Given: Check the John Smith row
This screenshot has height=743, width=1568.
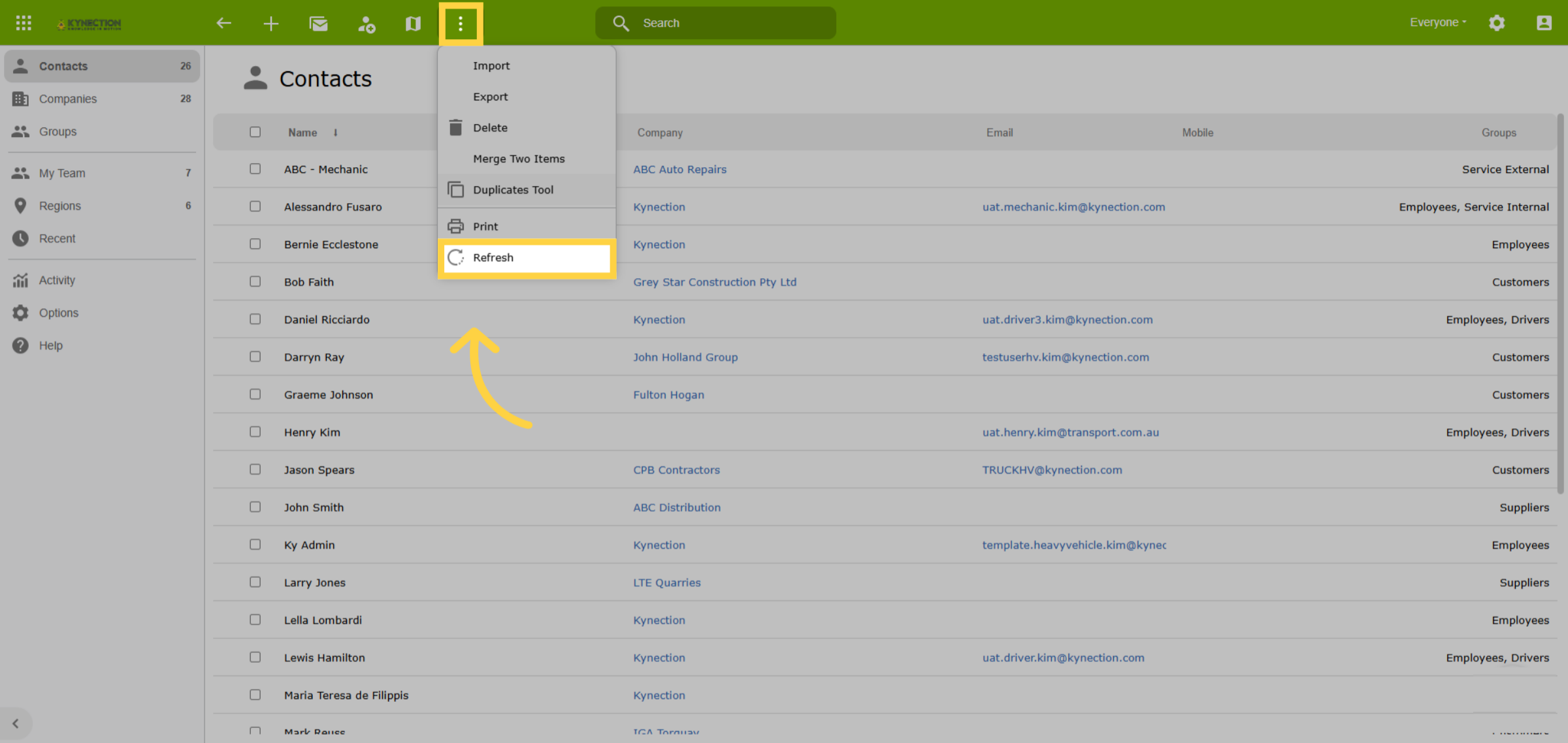Looking at the screenshot, I should coord(255,507).
